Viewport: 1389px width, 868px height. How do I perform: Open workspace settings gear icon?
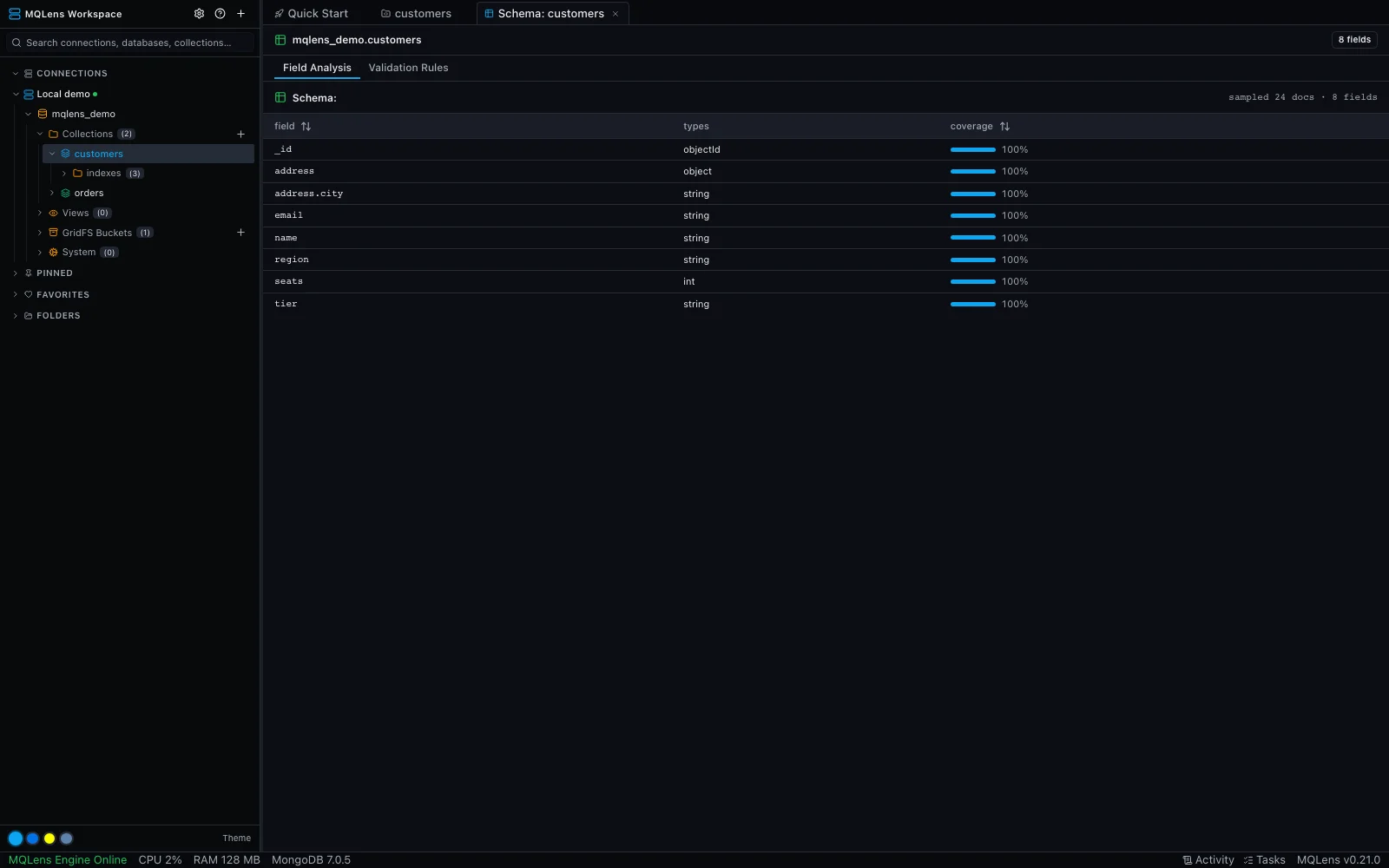[x=199, y=14]
